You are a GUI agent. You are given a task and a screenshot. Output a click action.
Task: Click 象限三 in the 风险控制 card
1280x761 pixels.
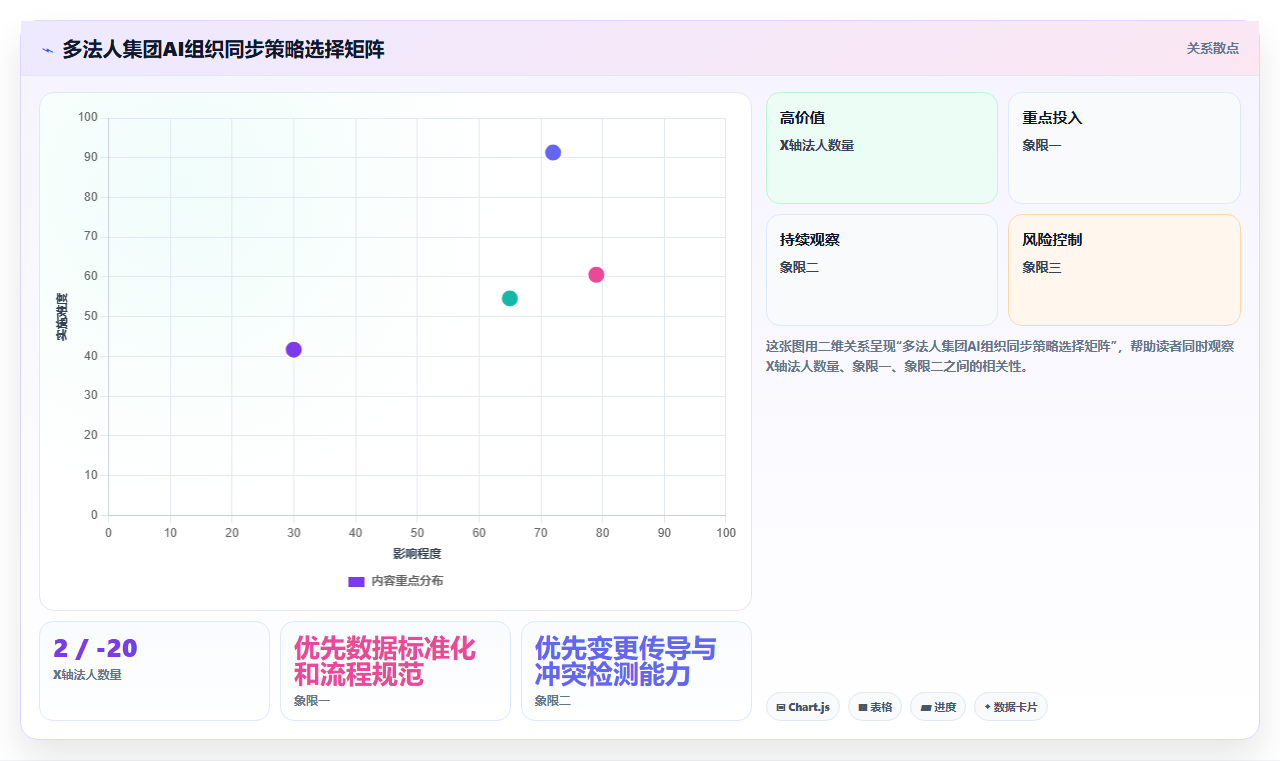pos(1042,267)
